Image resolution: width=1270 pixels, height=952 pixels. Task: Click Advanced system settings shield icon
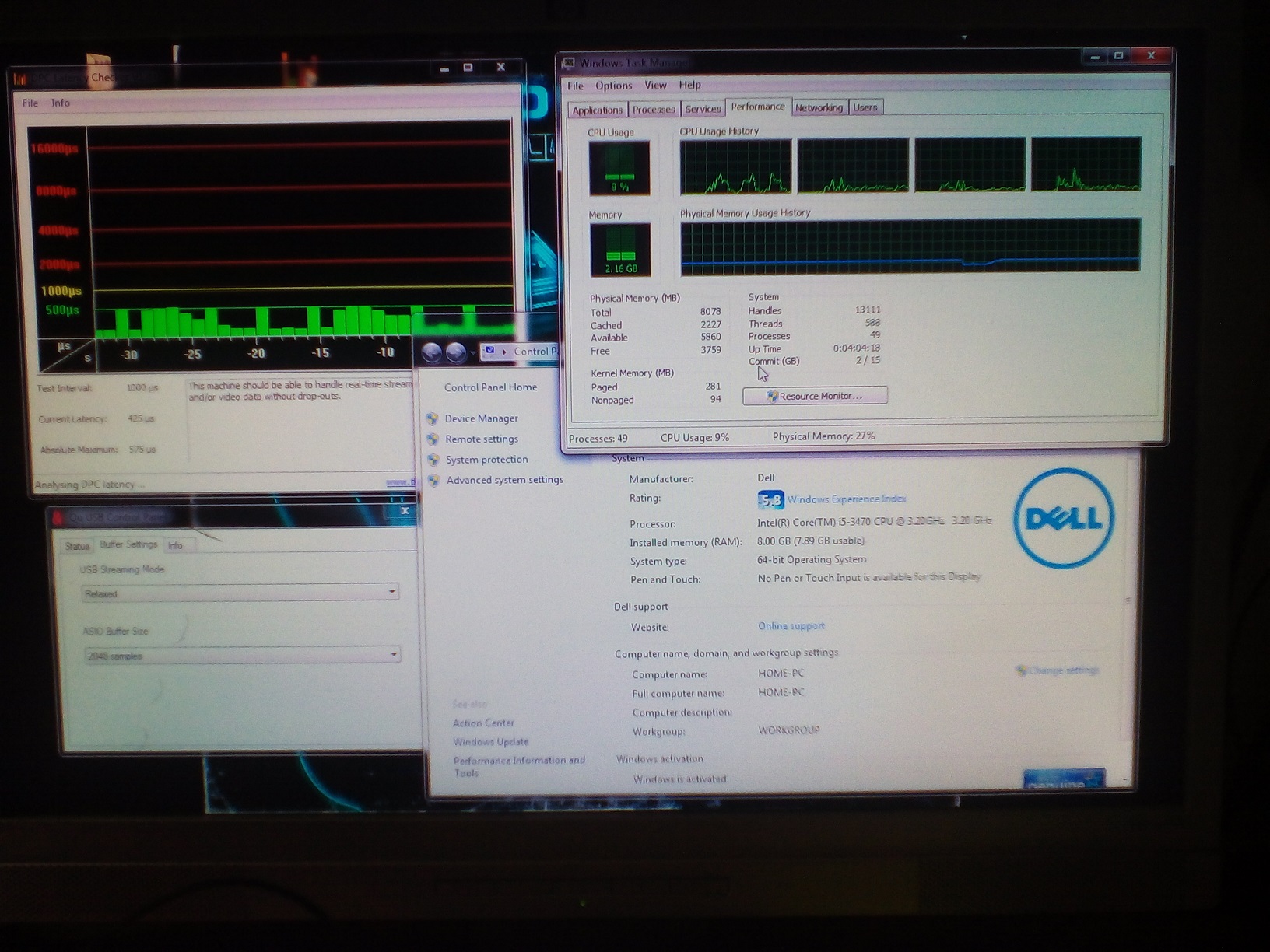click(x=434, y=480)
